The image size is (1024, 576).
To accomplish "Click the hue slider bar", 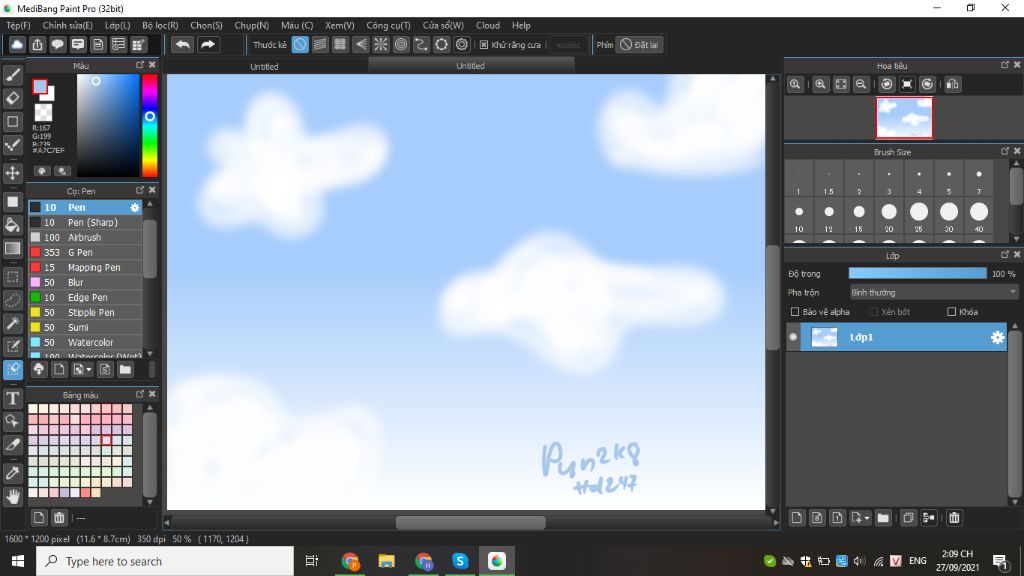I will (150, 125).
